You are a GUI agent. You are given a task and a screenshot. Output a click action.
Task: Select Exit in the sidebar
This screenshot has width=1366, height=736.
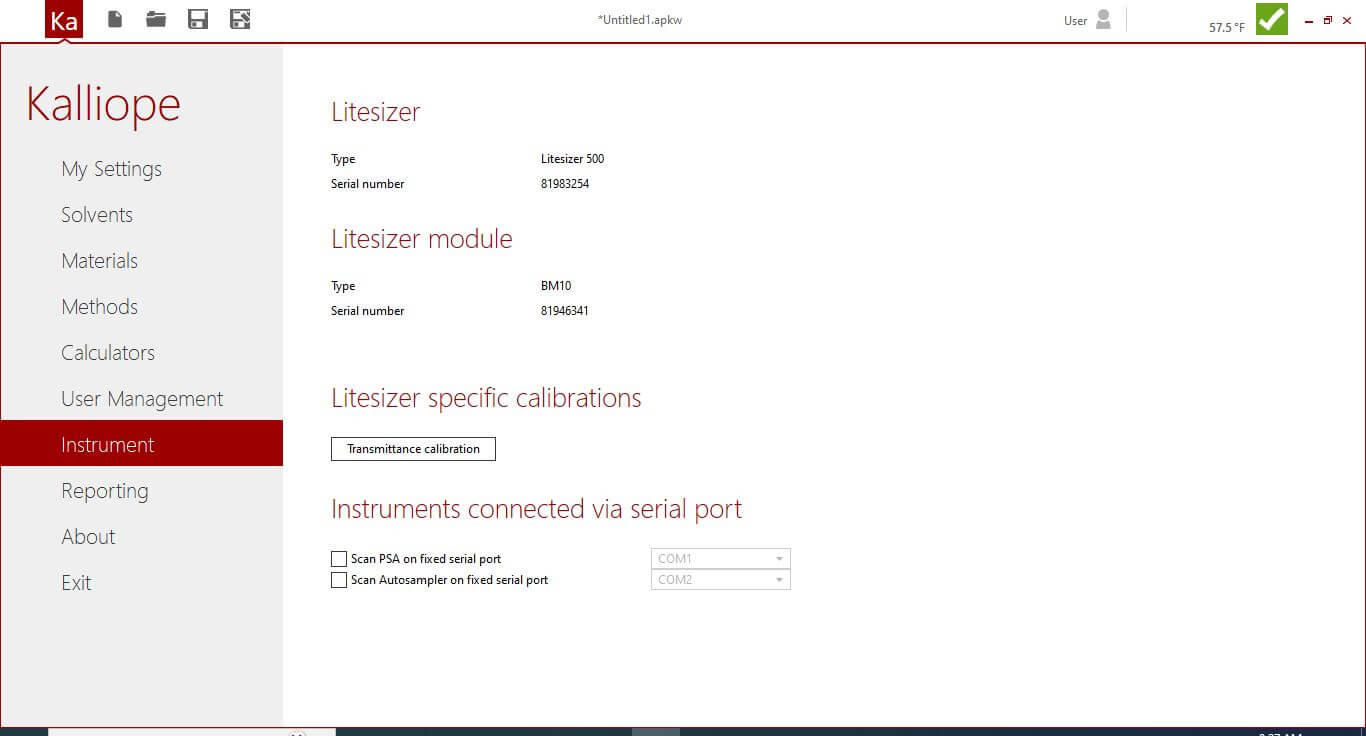76,583
